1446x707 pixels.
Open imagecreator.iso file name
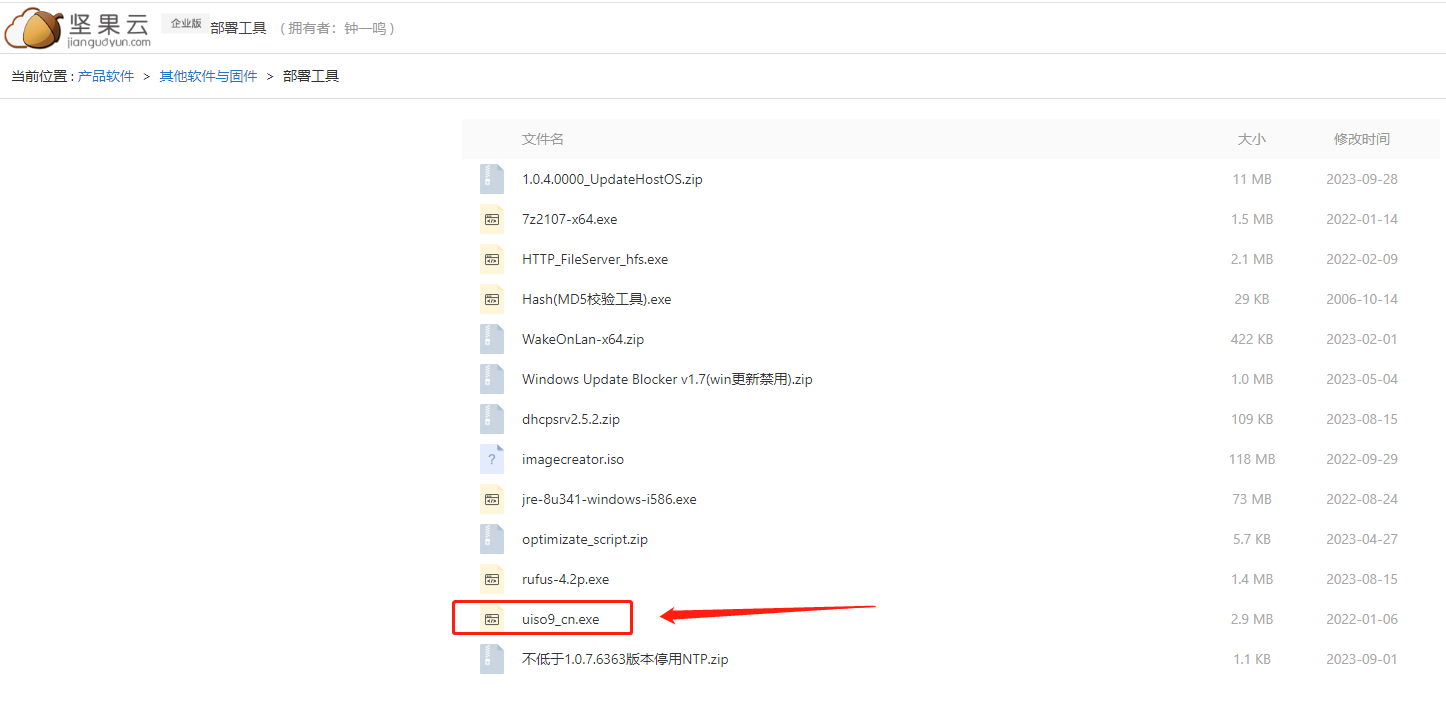point(573,459)
